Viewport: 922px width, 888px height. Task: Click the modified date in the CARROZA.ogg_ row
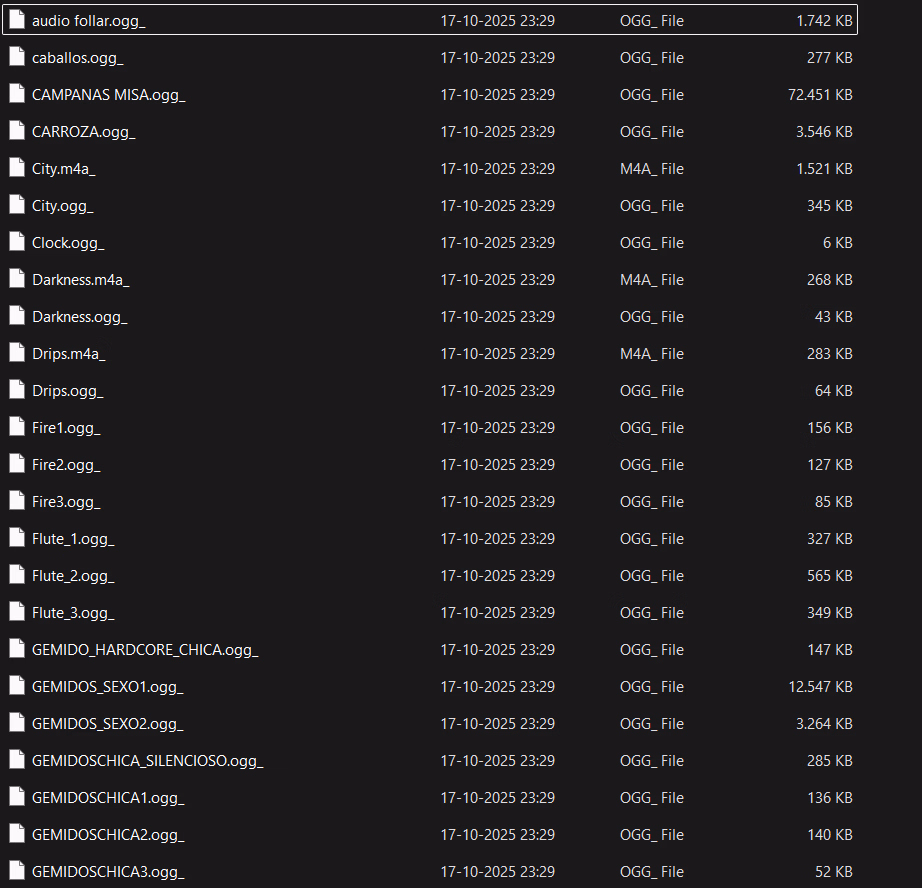pos(497,132)
